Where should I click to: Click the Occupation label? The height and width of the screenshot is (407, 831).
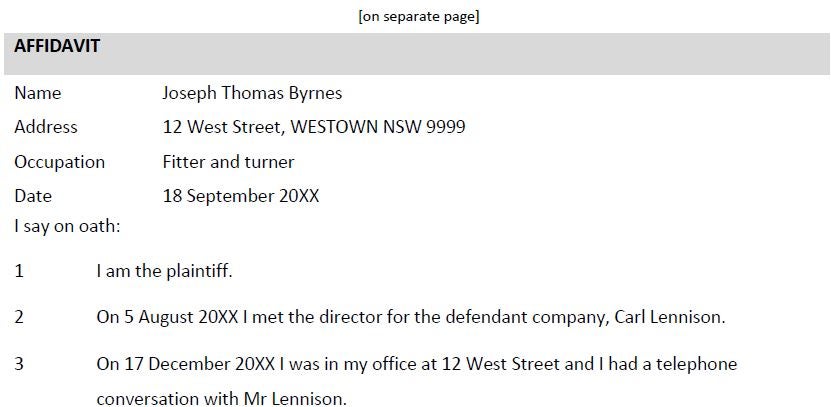pos(59,162)
